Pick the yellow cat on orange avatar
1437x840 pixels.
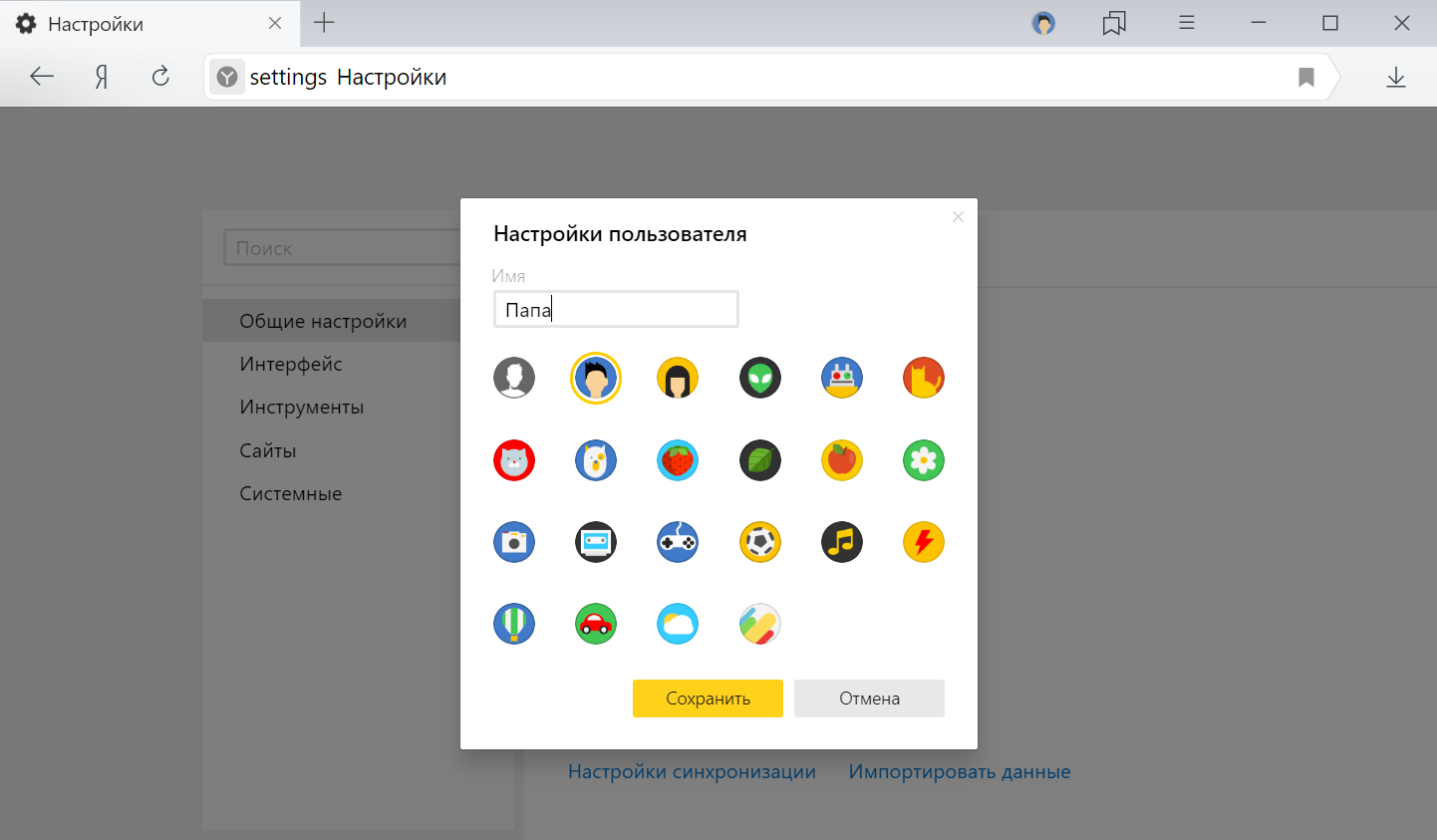[x=924, y=378]
